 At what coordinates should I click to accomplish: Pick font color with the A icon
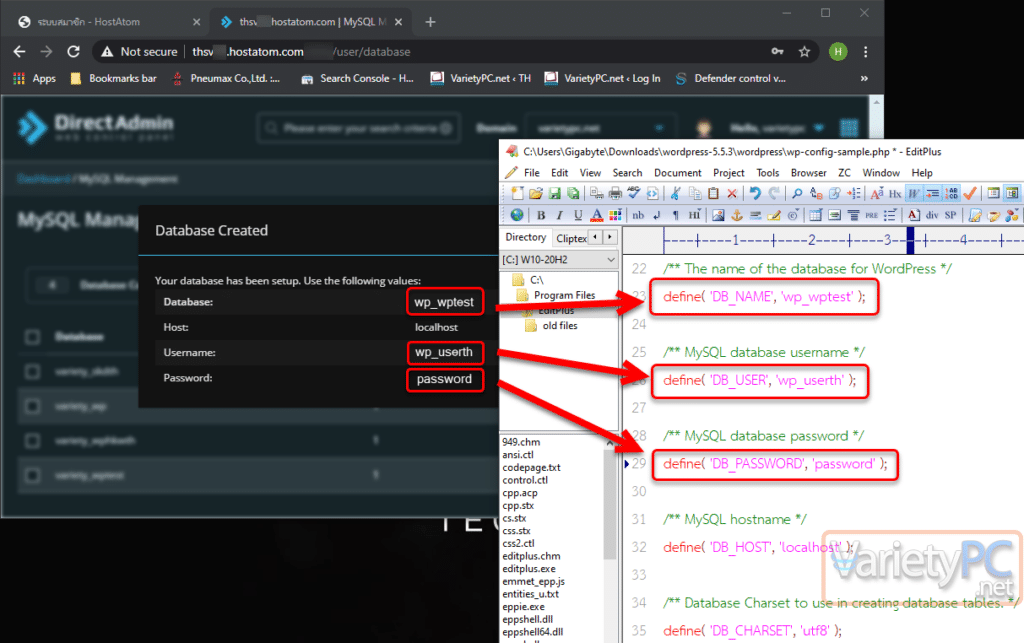point(596,215)
